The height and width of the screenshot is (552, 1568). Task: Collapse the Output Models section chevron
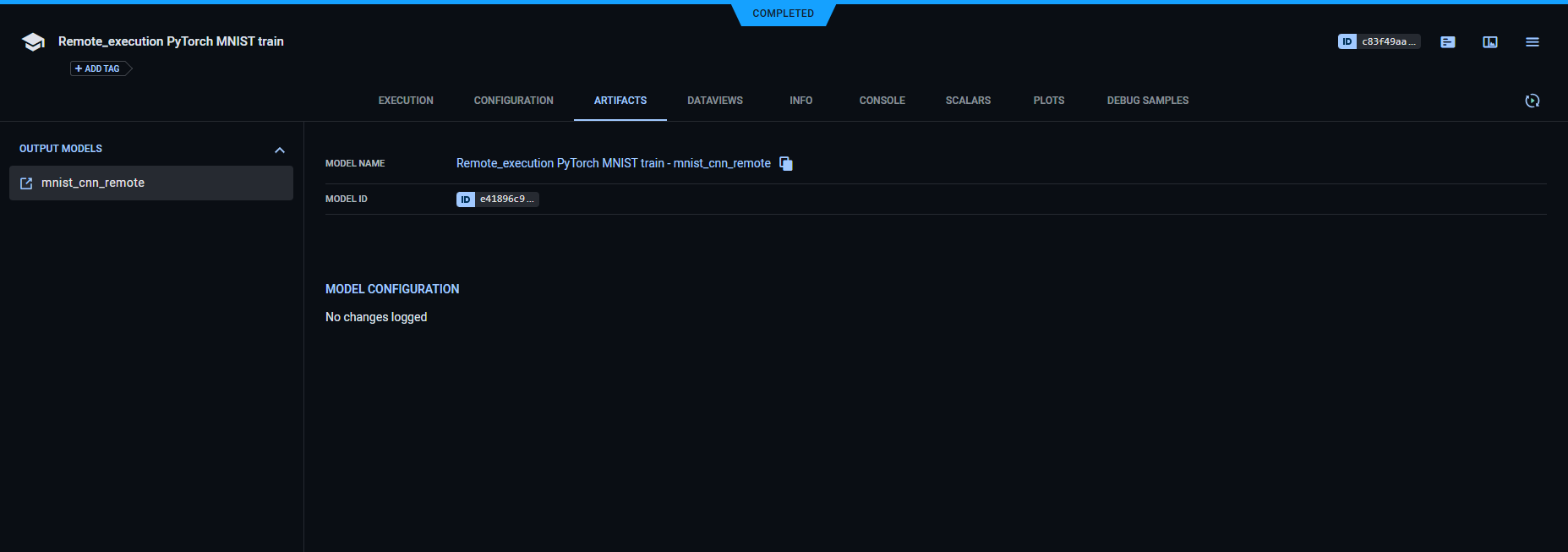point(280,150)
